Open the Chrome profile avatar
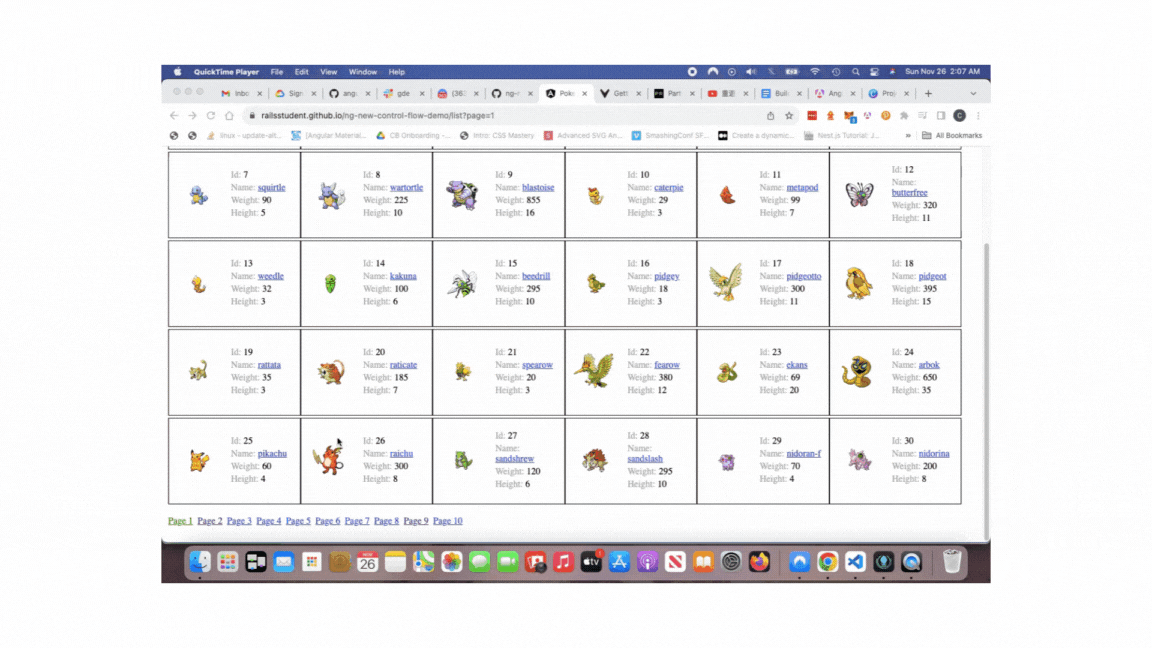Viewport: 1152px width, 648px height. [x=960, y=115]
